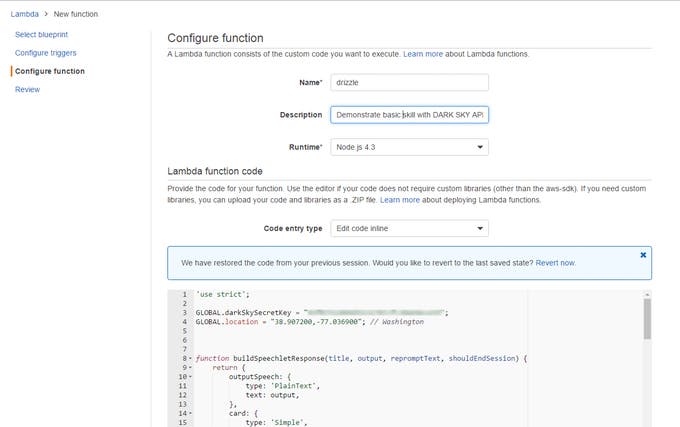This screenshot has height=427, width=680.
Task: Focus the Description text field
Action: pyautogui.click(x=409, y=115)
